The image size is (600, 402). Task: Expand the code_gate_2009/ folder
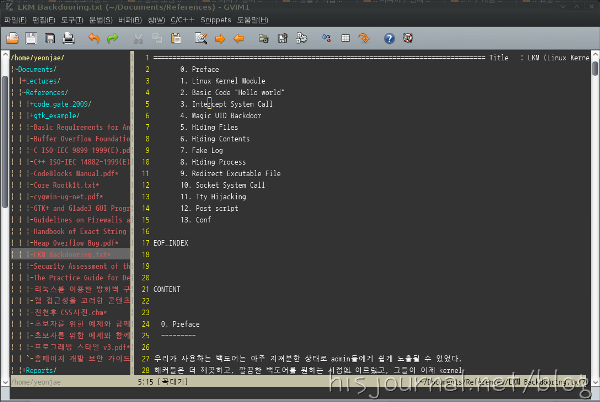click(60, 104)
